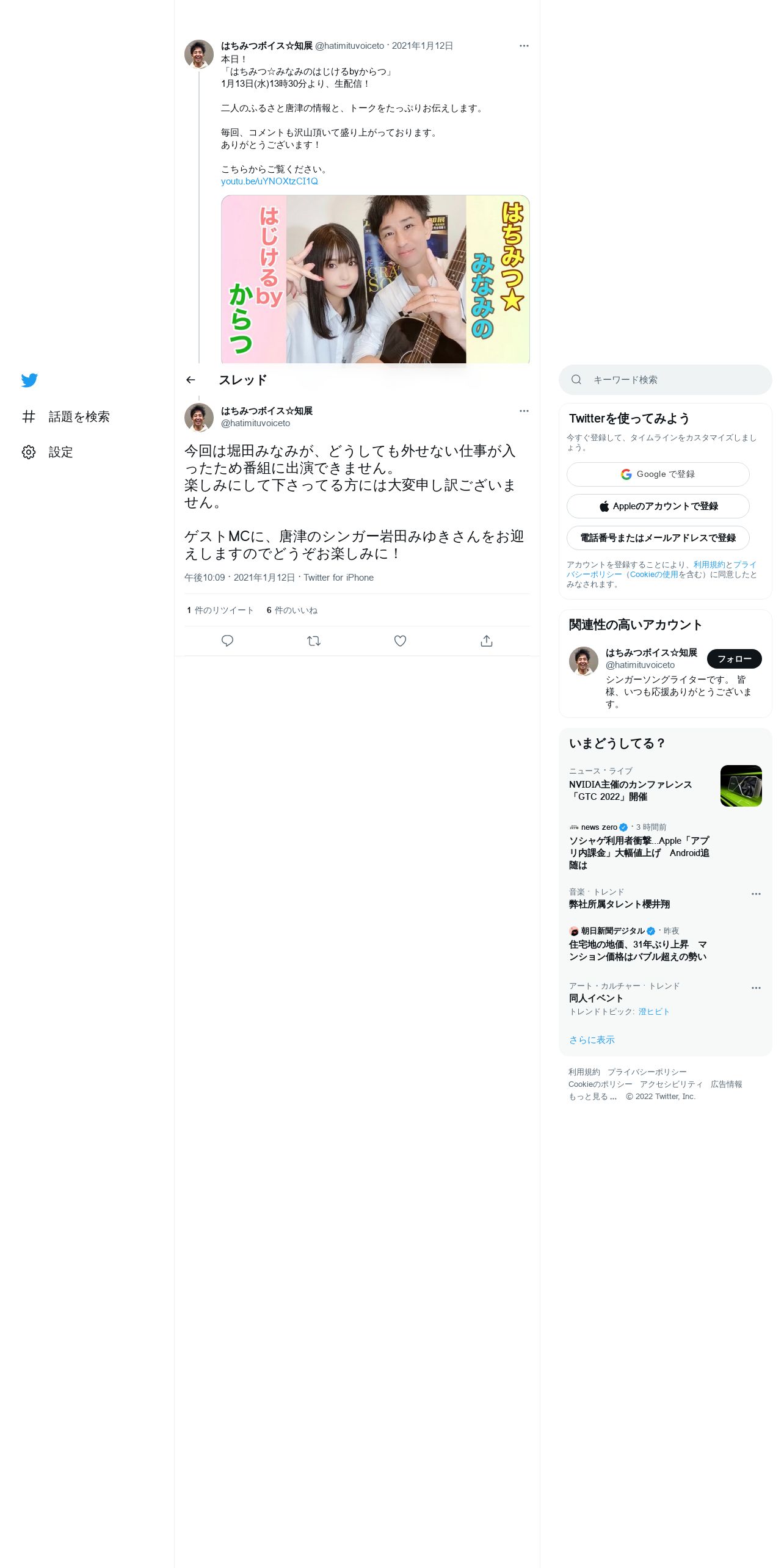Go back using the thread arrow

click(x=191, y=380)
